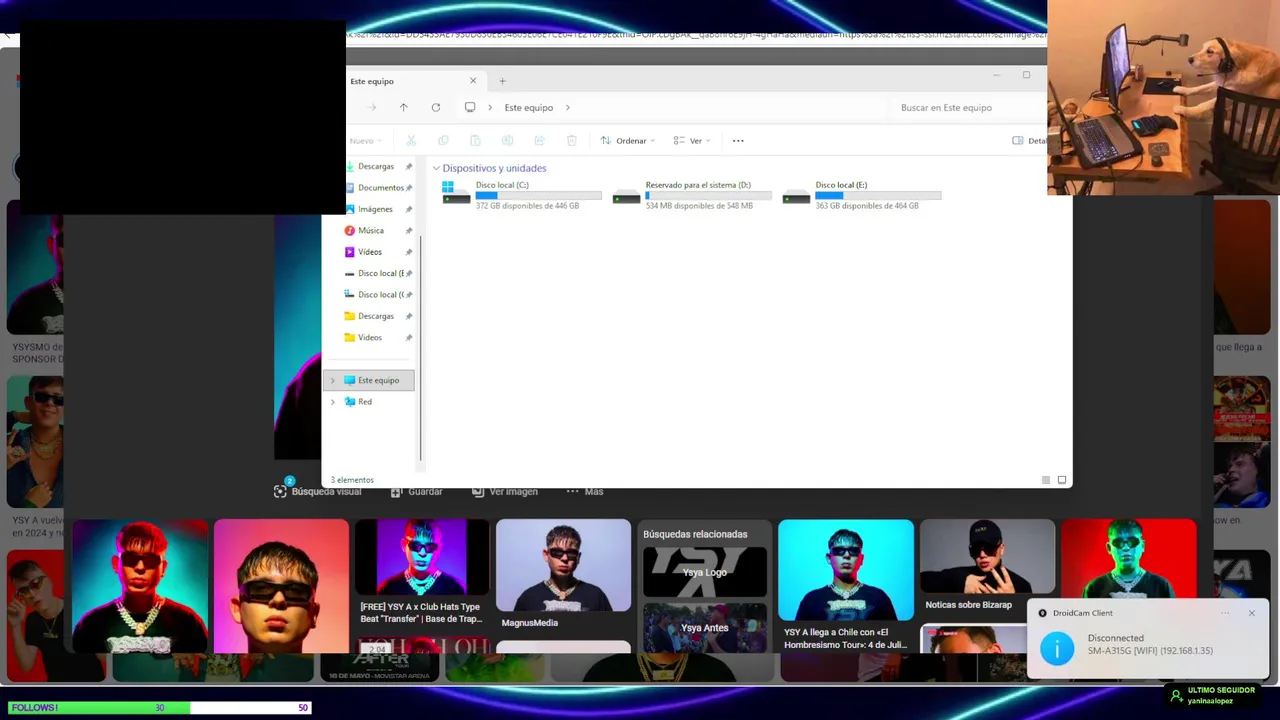Image resolution: width=1280 pixels, height=720 pixels.
Task: Switch to details list view in status bar
Action: [1046, 480]
